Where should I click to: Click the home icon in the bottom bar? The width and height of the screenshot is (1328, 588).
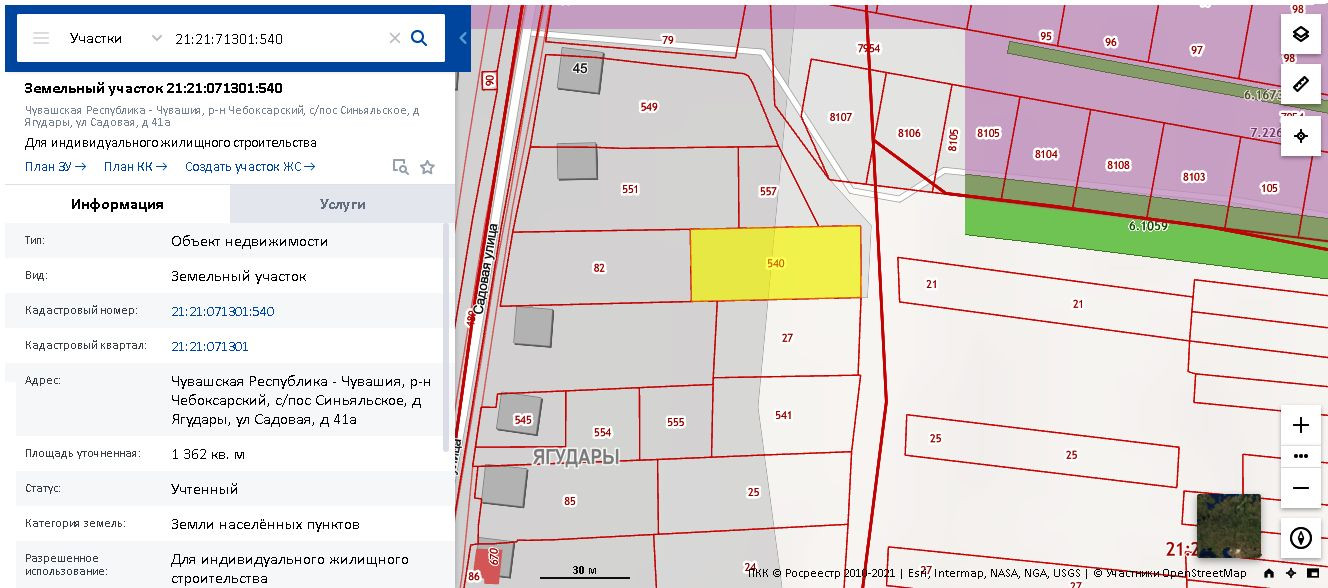click(x=1269, y=573)
